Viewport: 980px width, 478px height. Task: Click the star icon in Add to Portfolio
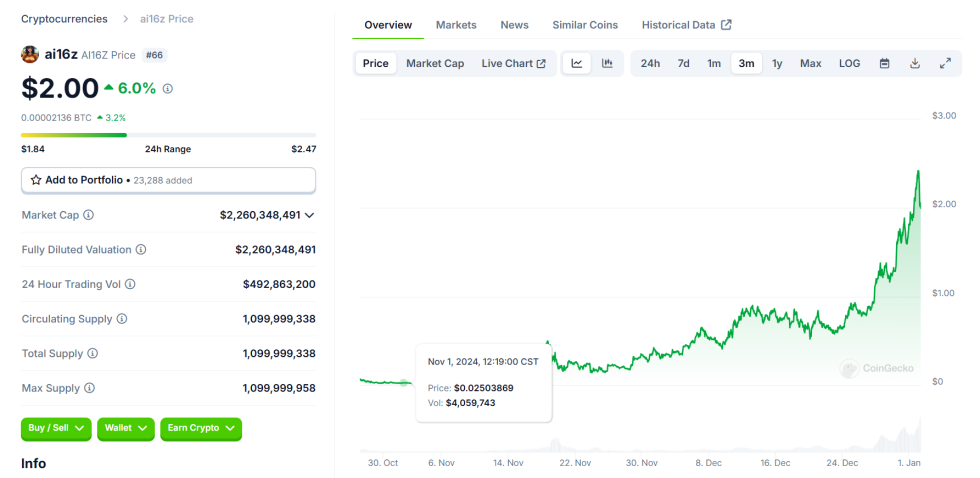(36, 180)
